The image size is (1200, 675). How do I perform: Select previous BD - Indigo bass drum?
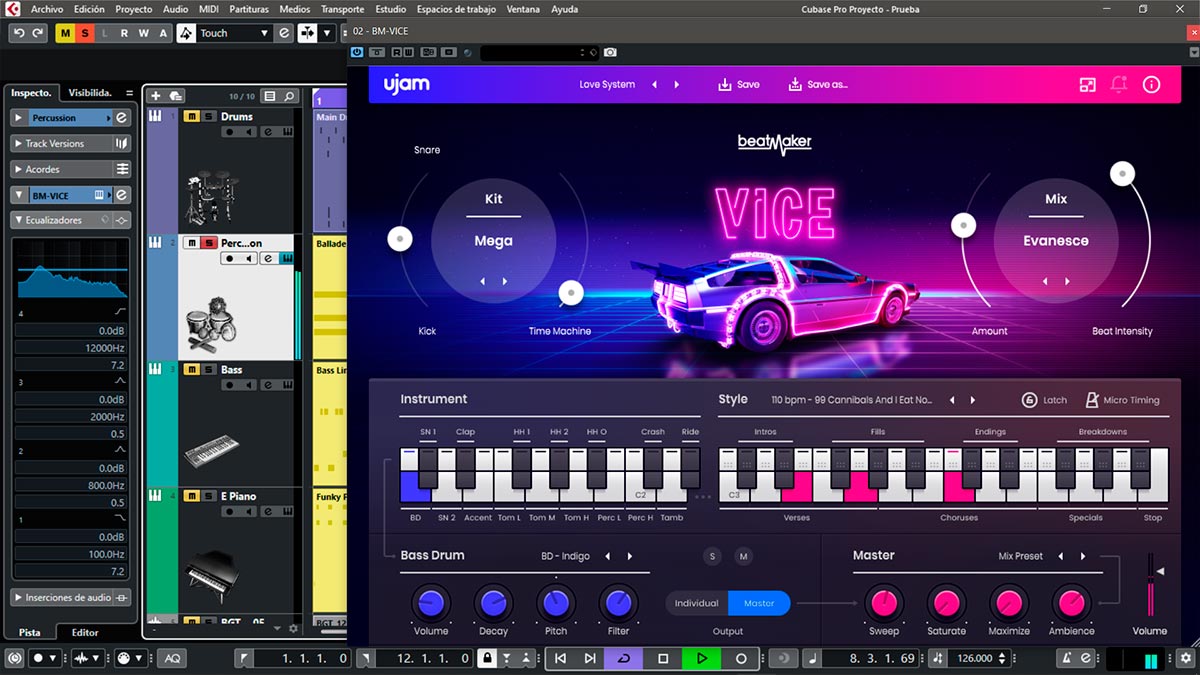(608, 556)
